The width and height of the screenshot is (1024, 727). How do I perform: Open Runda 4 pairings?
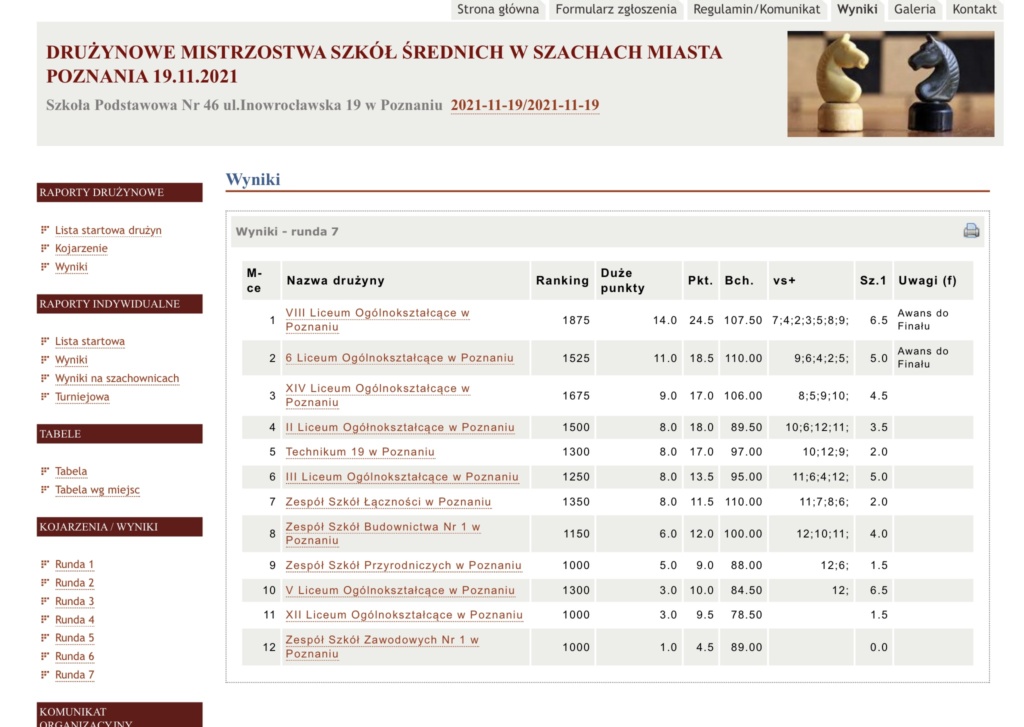click(x=74, y=620)
